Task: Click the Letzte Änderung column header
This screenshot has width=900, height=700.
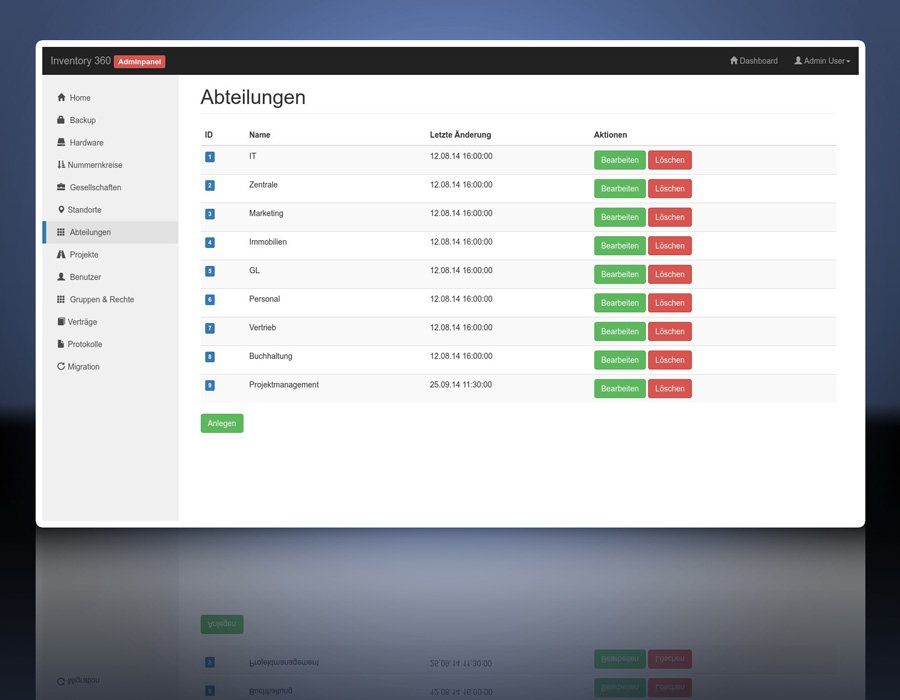Action: tap(460, 135)
